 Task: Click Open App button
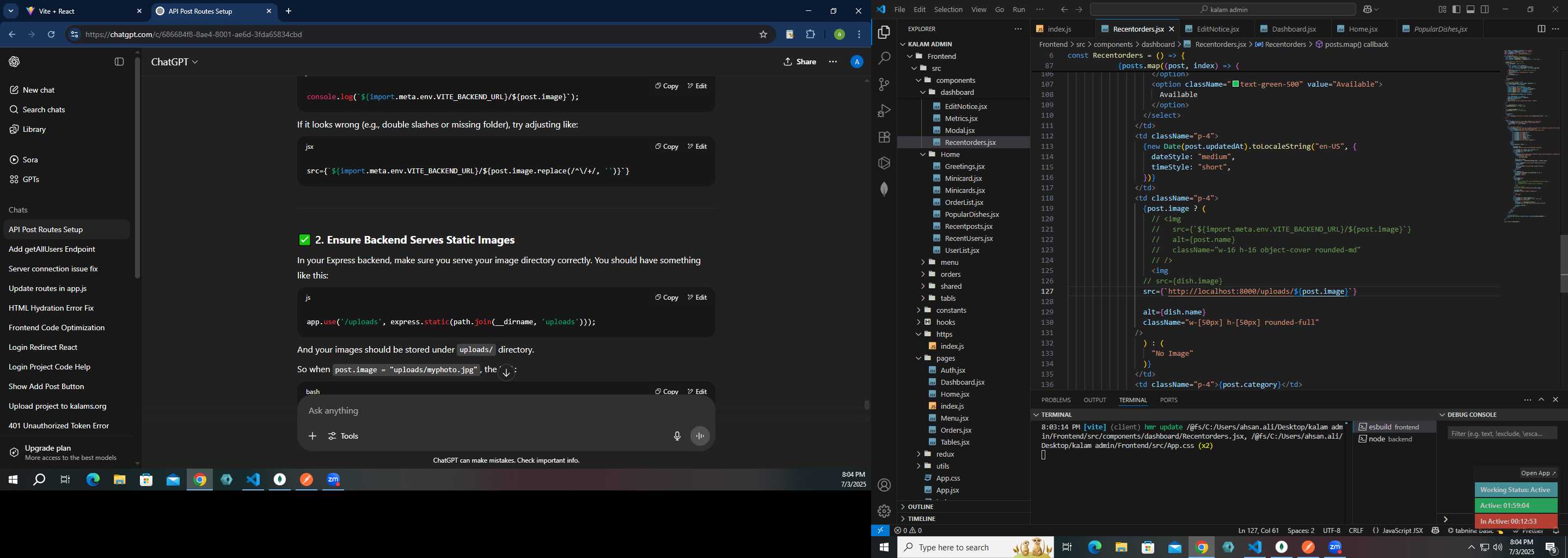[x=1538, y=472]
